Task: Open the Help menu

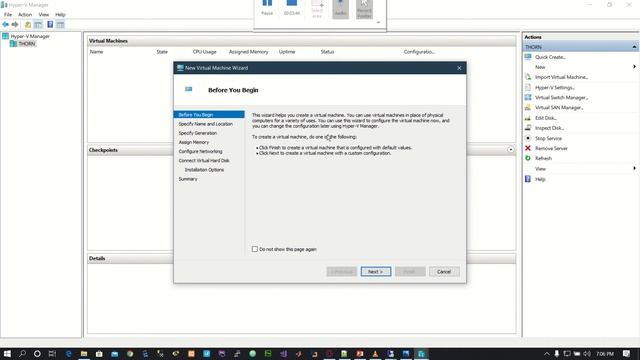Action: pos(60,14)
